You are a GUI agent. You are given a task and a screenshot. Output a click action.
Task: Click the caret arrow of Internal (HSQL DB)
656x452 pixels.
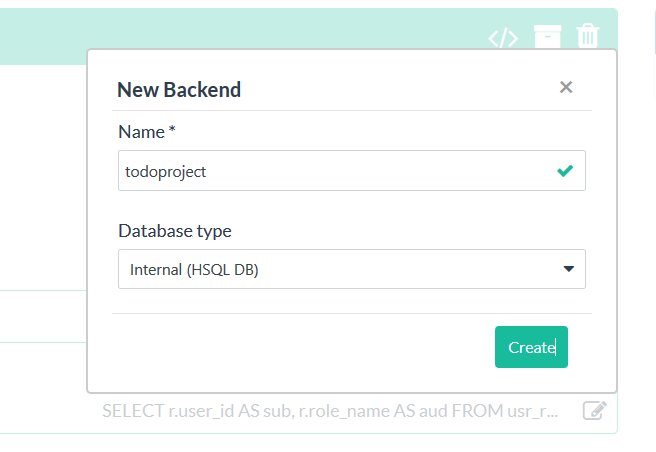pos(569,269)
